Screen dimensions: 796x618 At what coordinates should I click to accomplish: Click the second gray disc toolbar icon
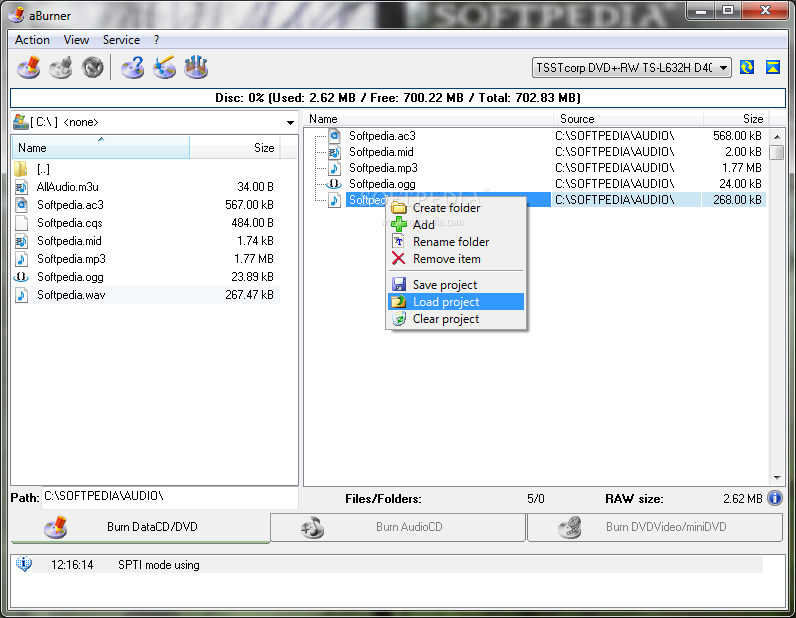[x=61, y=67]
